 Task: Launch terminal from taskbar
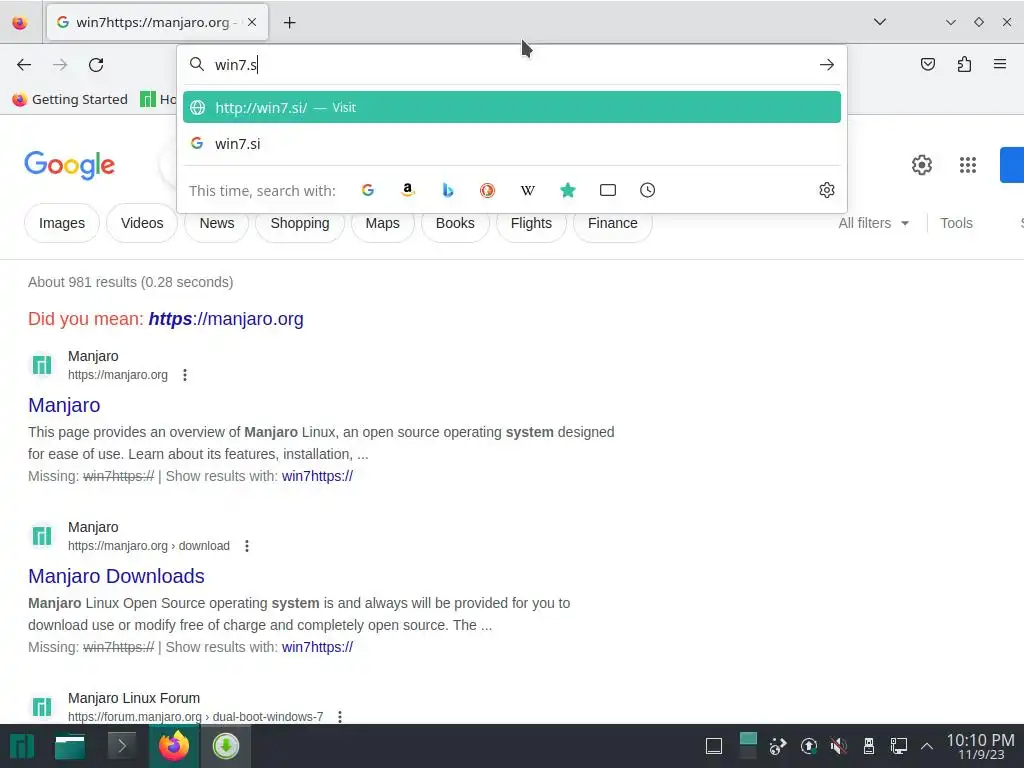[x=122, y=746]
